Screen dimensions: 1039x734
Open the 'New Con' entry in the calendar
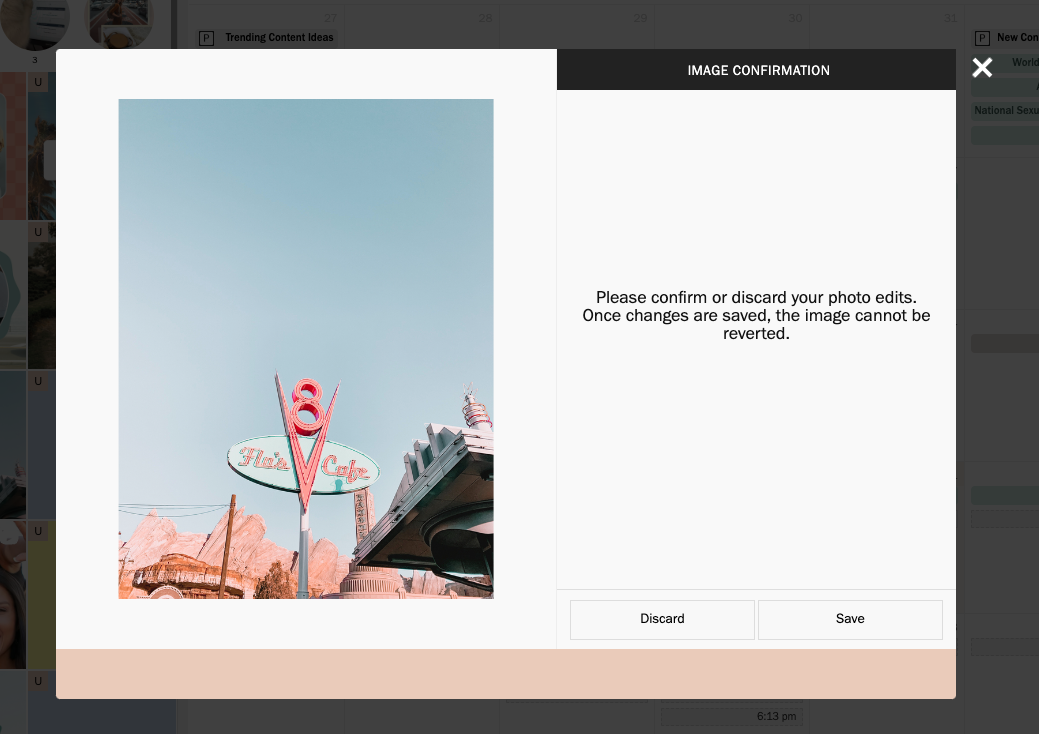coord(1017,38)
